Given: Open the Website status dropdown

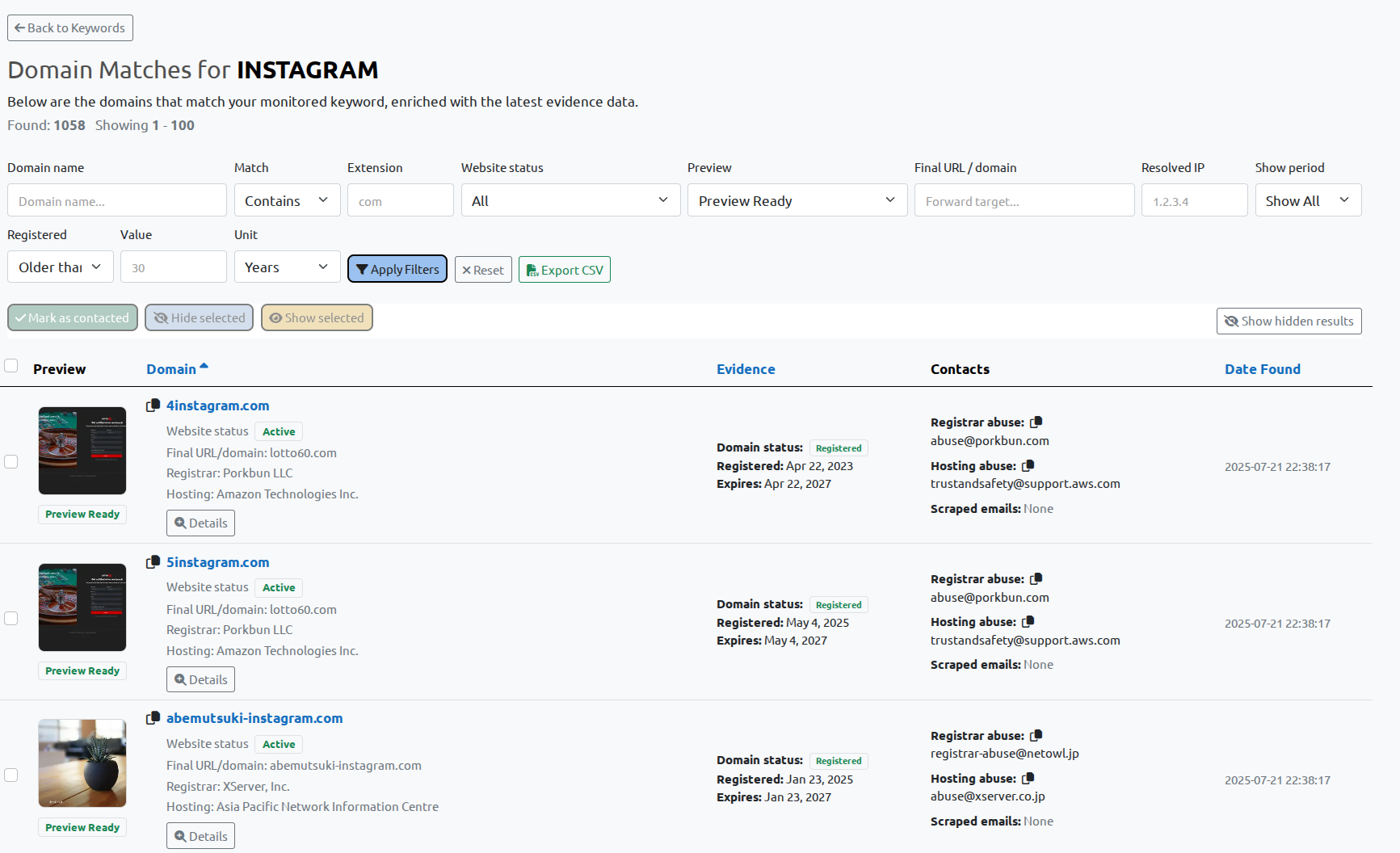Looking at the screenshot, I should (x=570, y=200).
